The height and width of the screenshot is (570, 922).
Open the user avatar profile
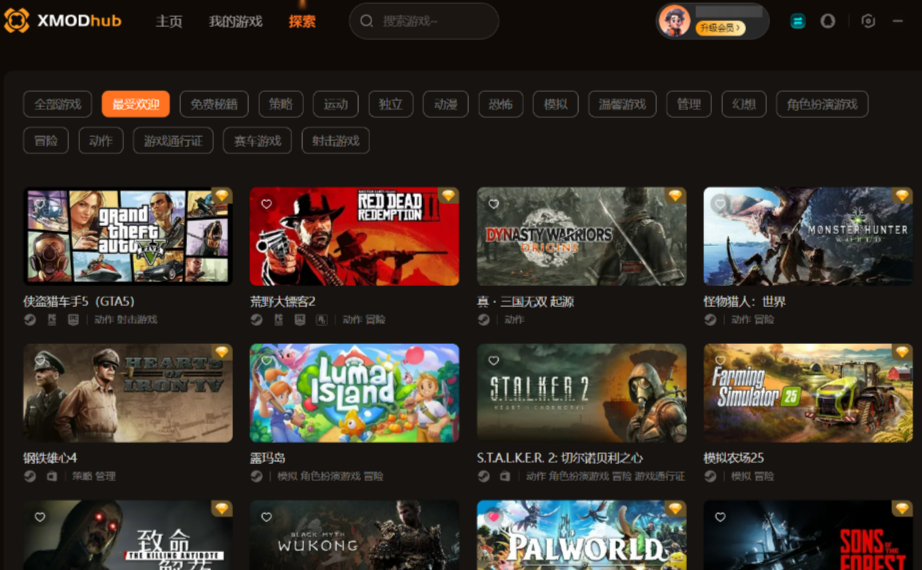[x=674, y=21]
